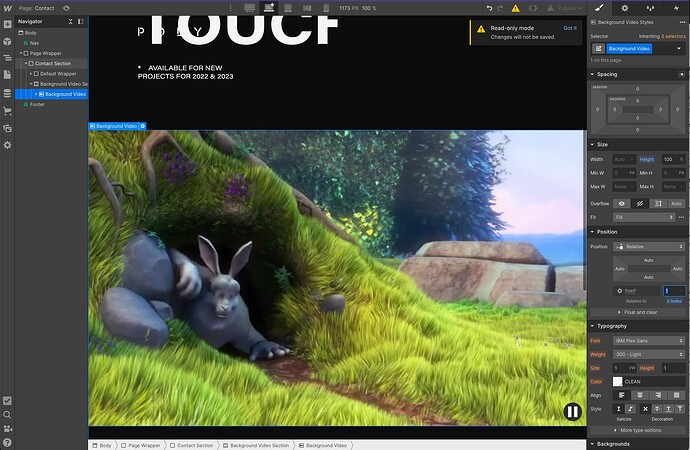This screenshot has width=690, height=450.
Task: Open the Assets panel
Action: (x=7, y=128)
